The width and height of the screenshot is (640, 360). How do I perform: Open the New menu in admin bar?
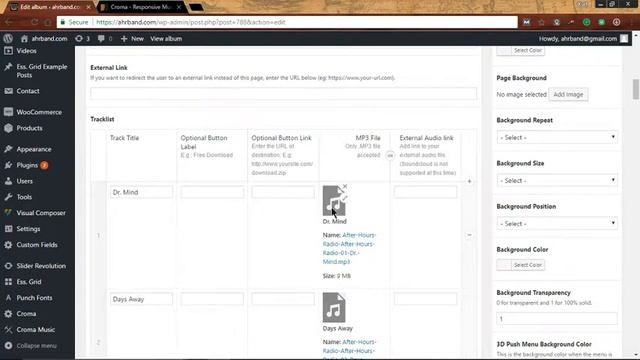[x=132, y=39]
